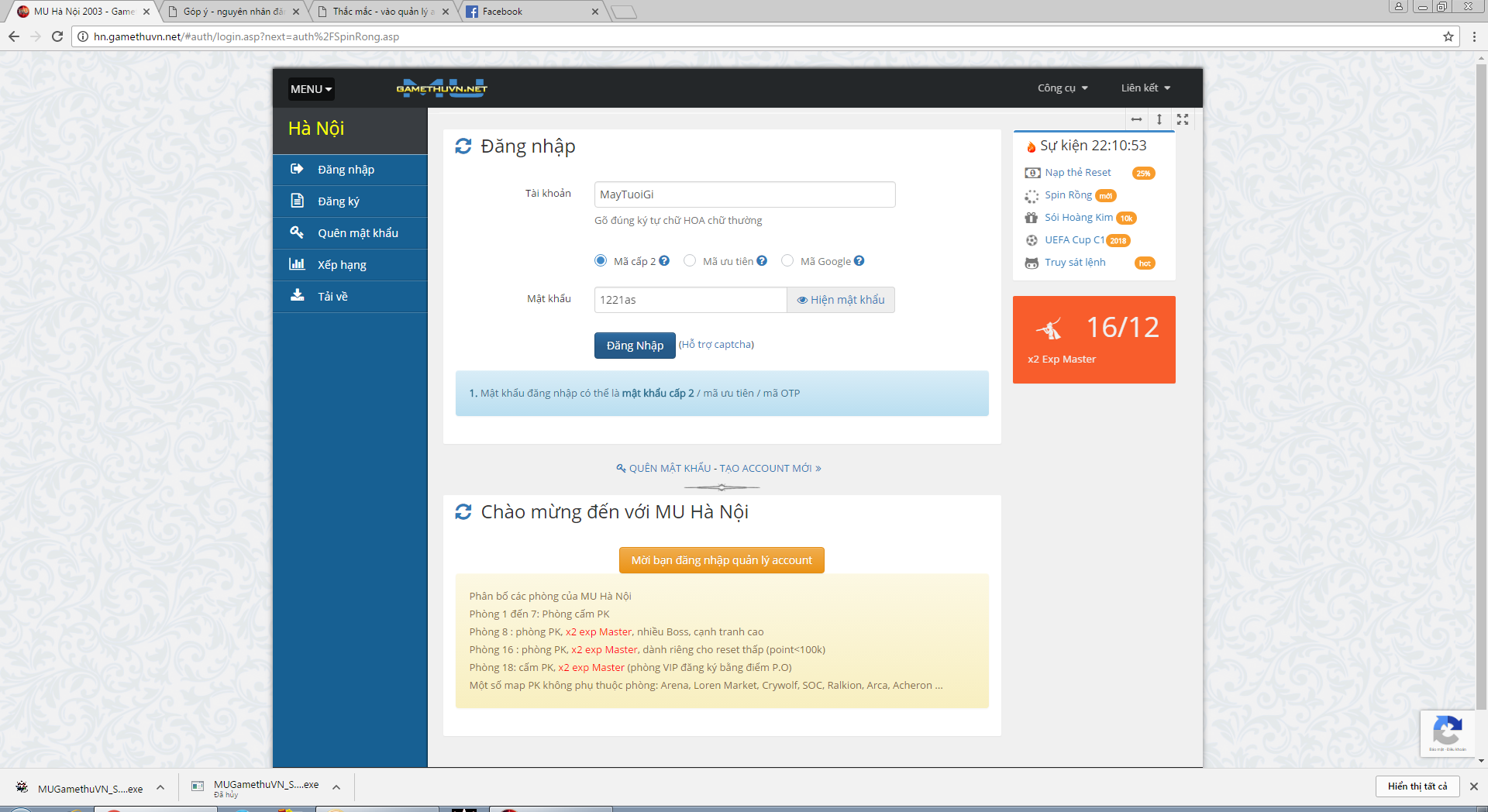The height and width of the screenshot is (812, 1488).
Task: Click the UEFA Cup C1 soccer ball icon
Action: click(1032, 240)
